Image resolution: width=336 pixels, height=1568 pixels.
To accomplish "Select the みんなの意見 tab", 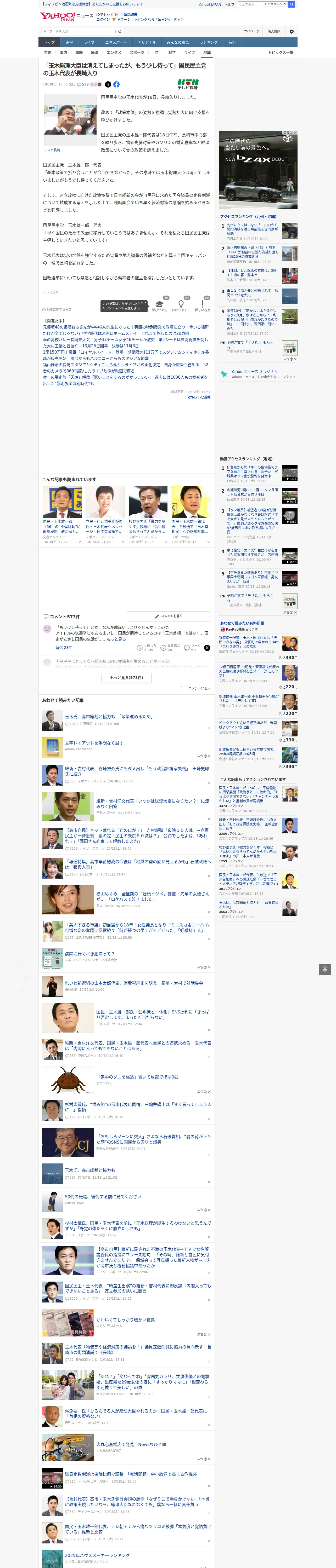I will 177,42.
